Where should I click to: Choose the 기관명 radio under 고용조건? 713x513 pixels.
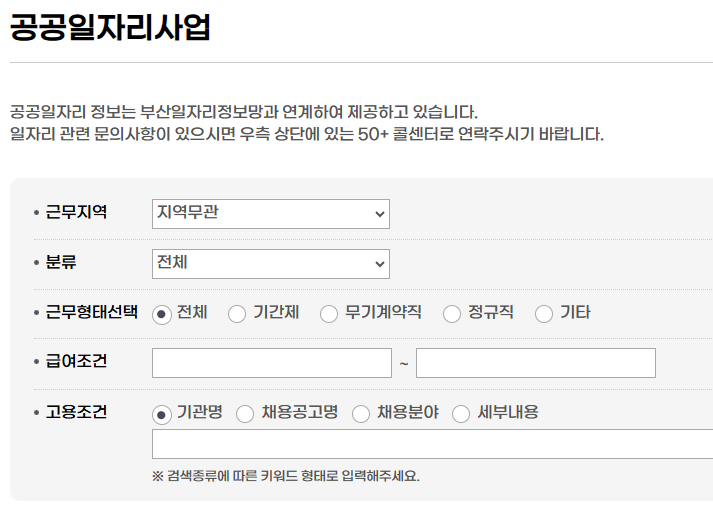[x=161, y=414]
